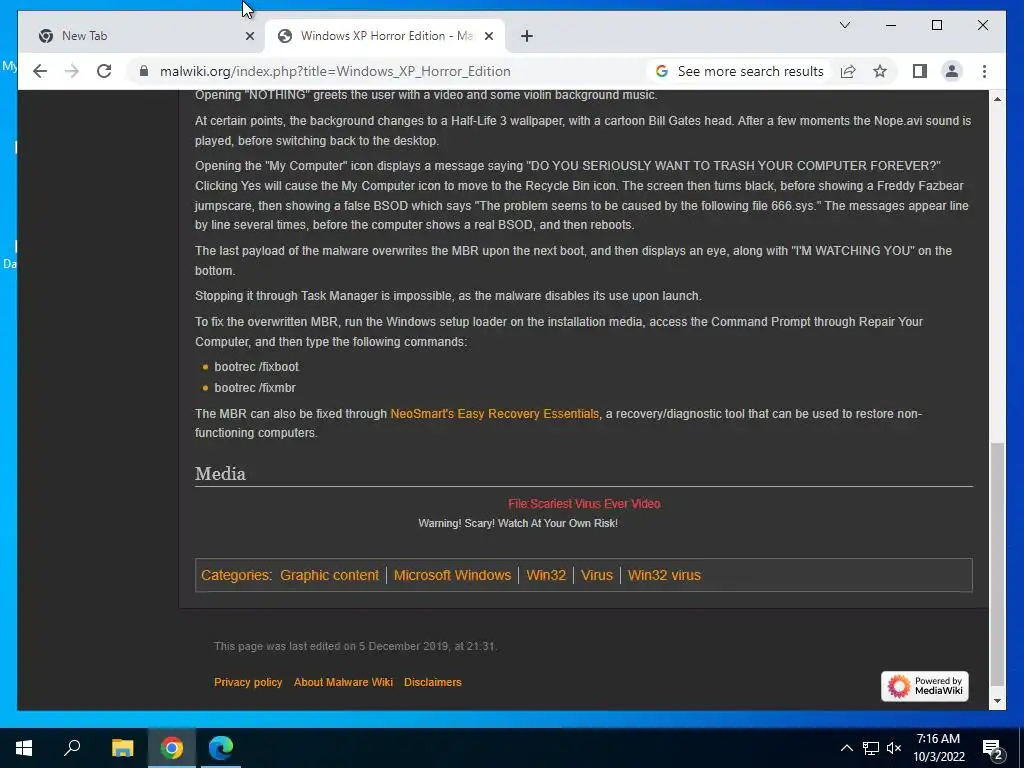Click the muted volume tray icon
1024x768 pixels.
click(x=894, y=748)
